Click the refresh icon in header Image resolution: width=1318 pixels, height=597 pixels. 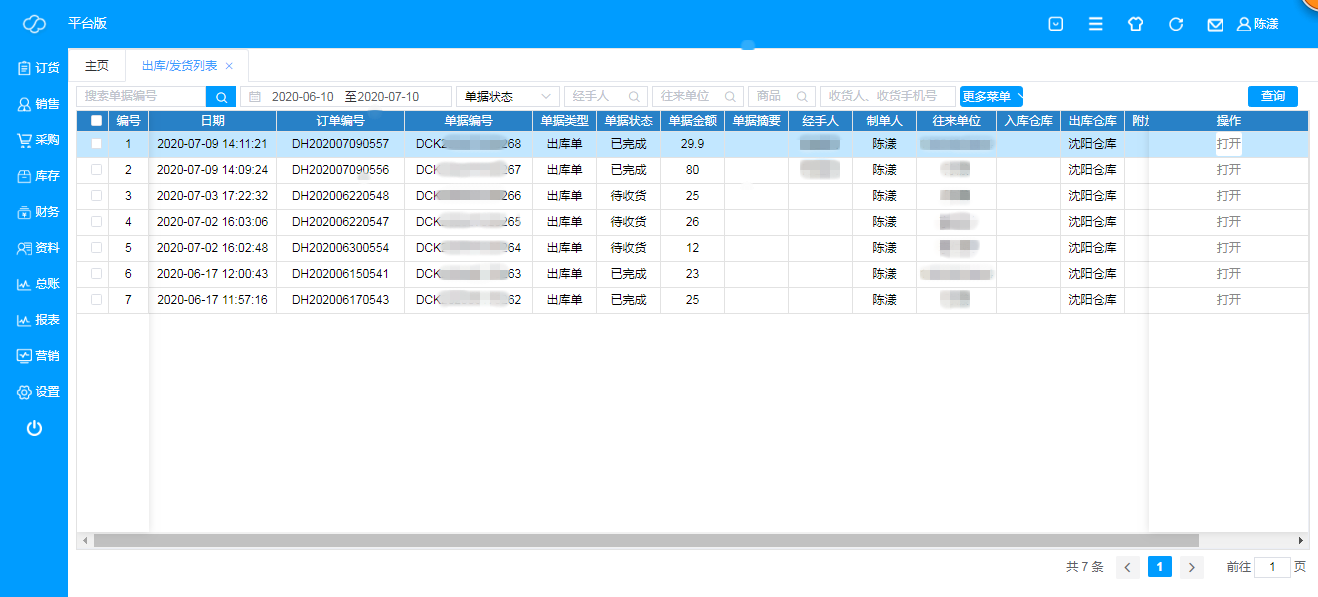pos(1176,24)
